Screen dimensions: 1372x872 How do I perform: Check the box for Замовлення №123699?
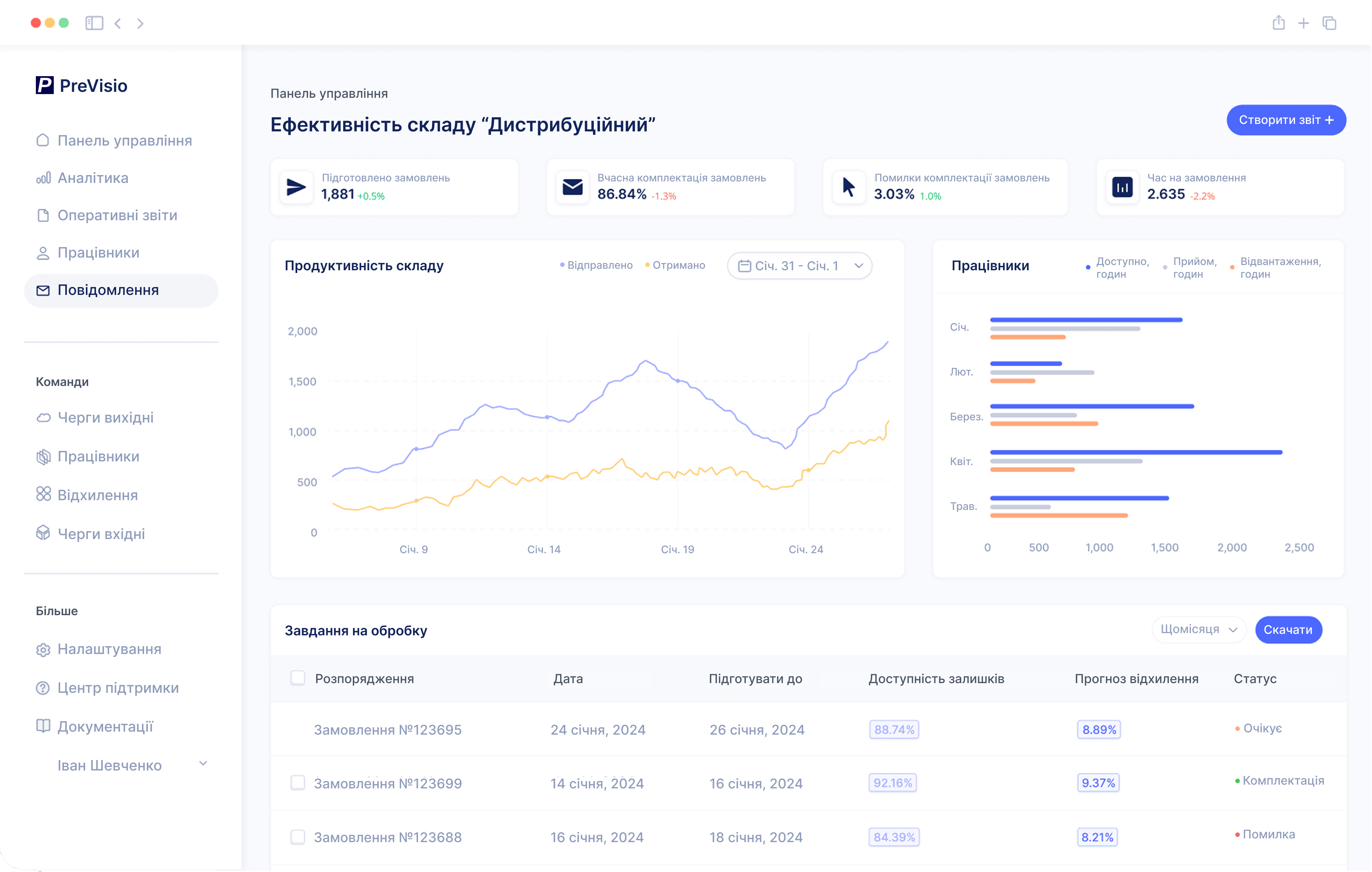coord(297,783)
